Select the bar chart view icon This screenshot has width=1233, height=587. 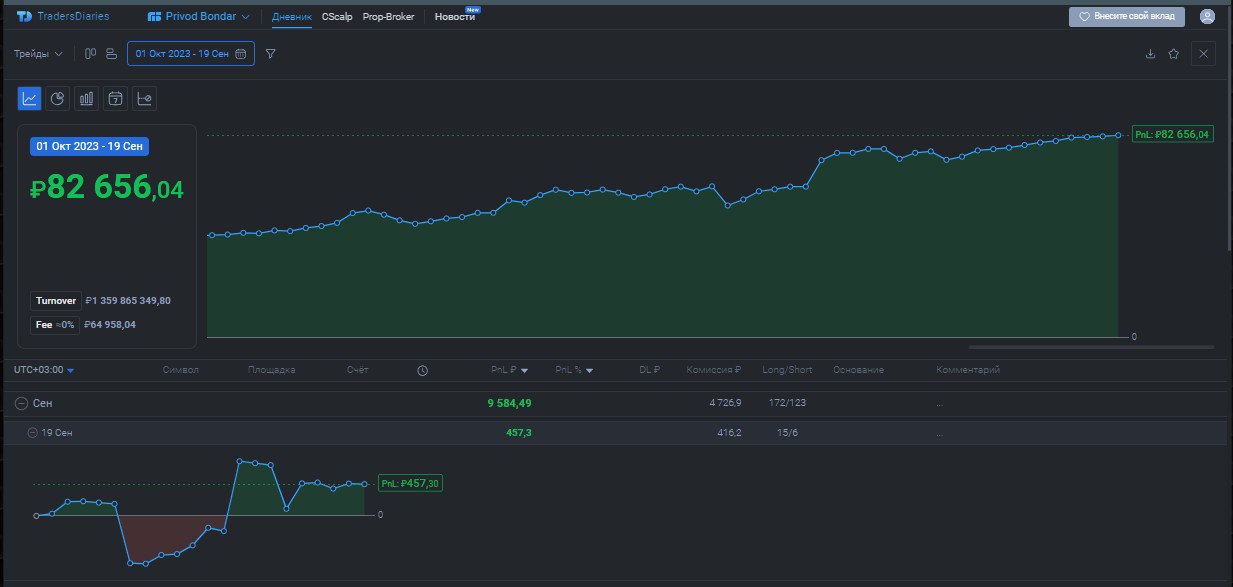point(87,98)
